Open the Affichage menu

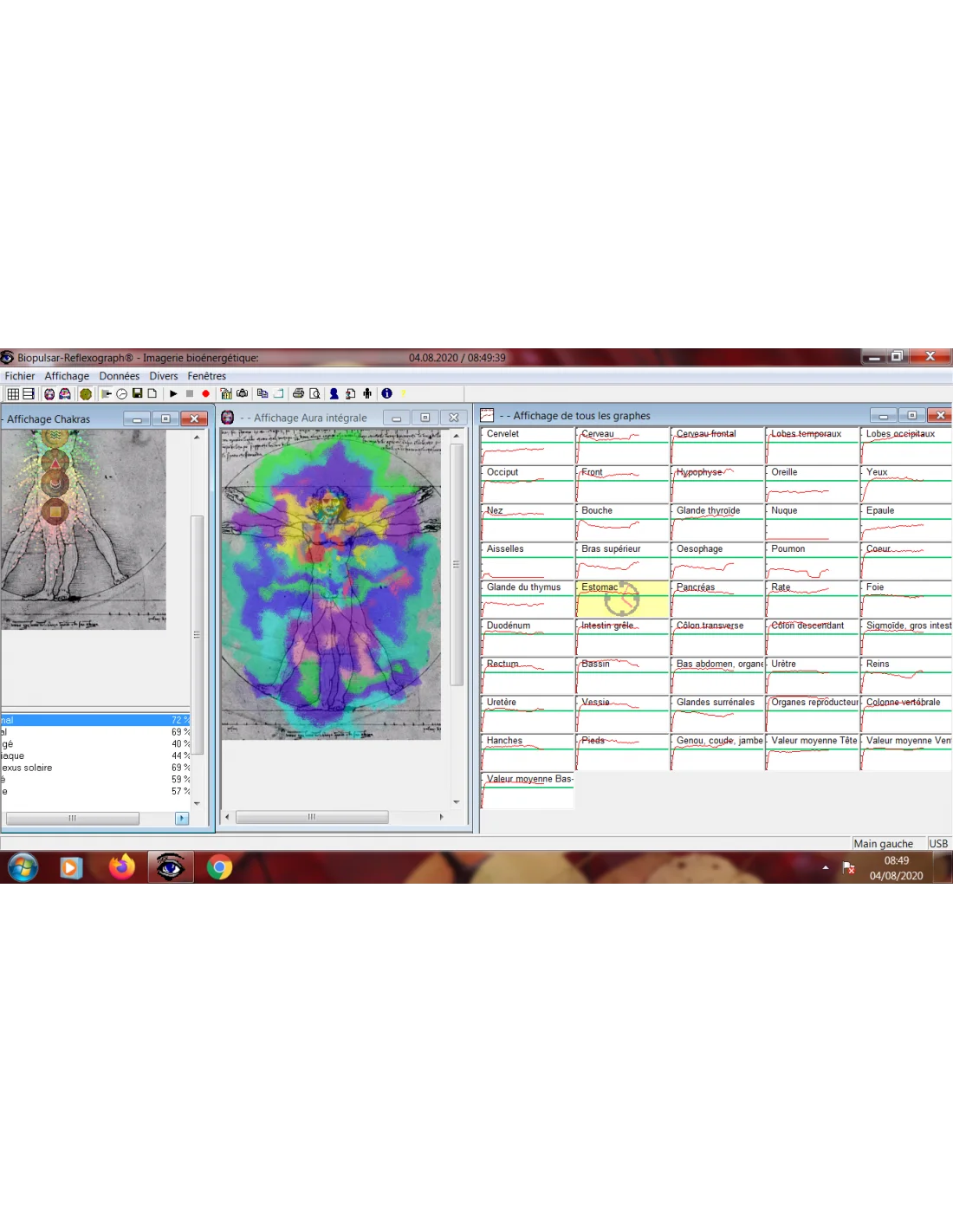[x=67, y=376]
